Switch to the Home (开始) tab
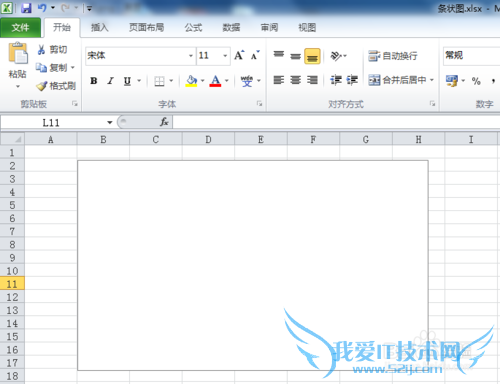 [x=62, y=27]
